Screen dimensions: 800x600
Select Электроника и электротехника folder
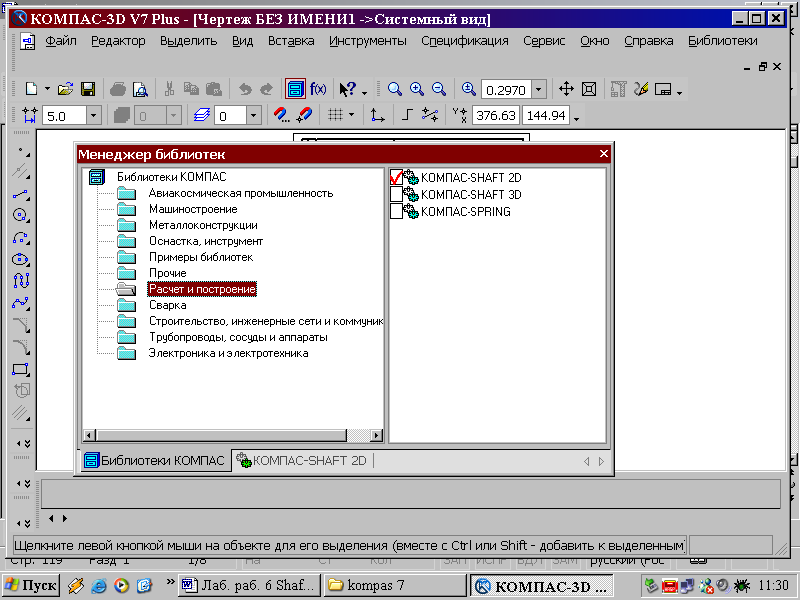coord(228,353)
